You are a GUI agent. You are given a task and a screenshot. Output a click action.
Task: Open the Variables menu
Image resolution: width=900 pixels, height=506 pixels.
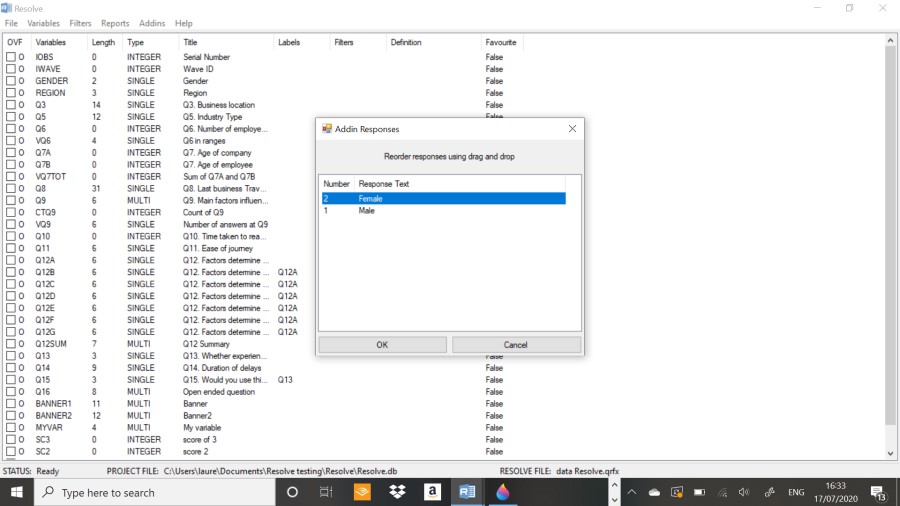click(x=43, y=24)
